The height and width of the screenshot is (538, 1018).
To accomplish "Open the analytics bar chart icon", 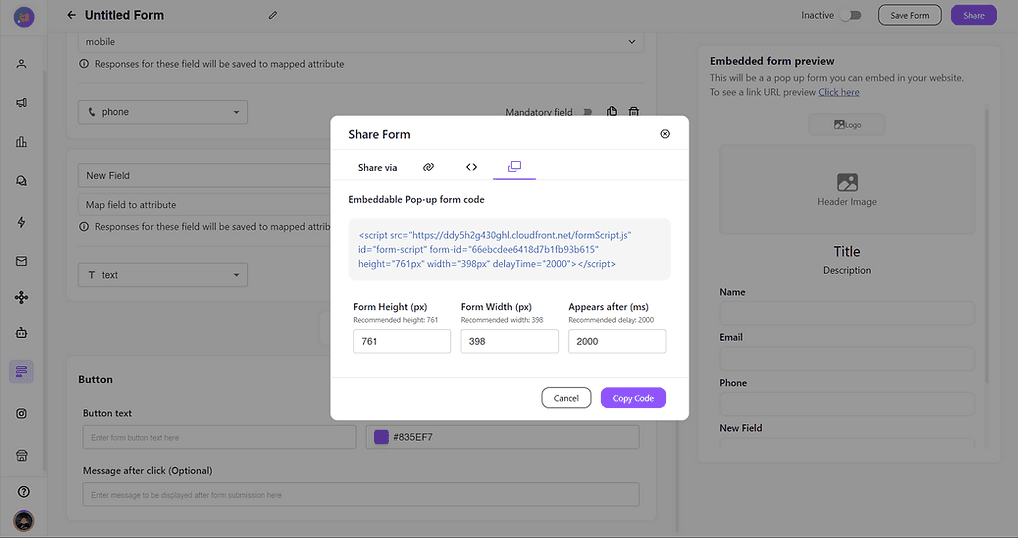I will coord(21,141).
